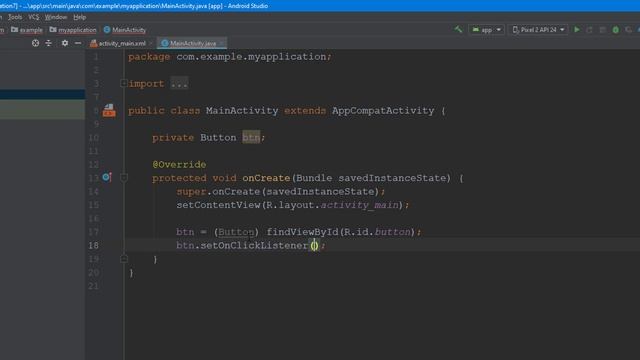The image size is (640, 360).
Task: Close the MainActivity.java tab
Action: (222, 43)
